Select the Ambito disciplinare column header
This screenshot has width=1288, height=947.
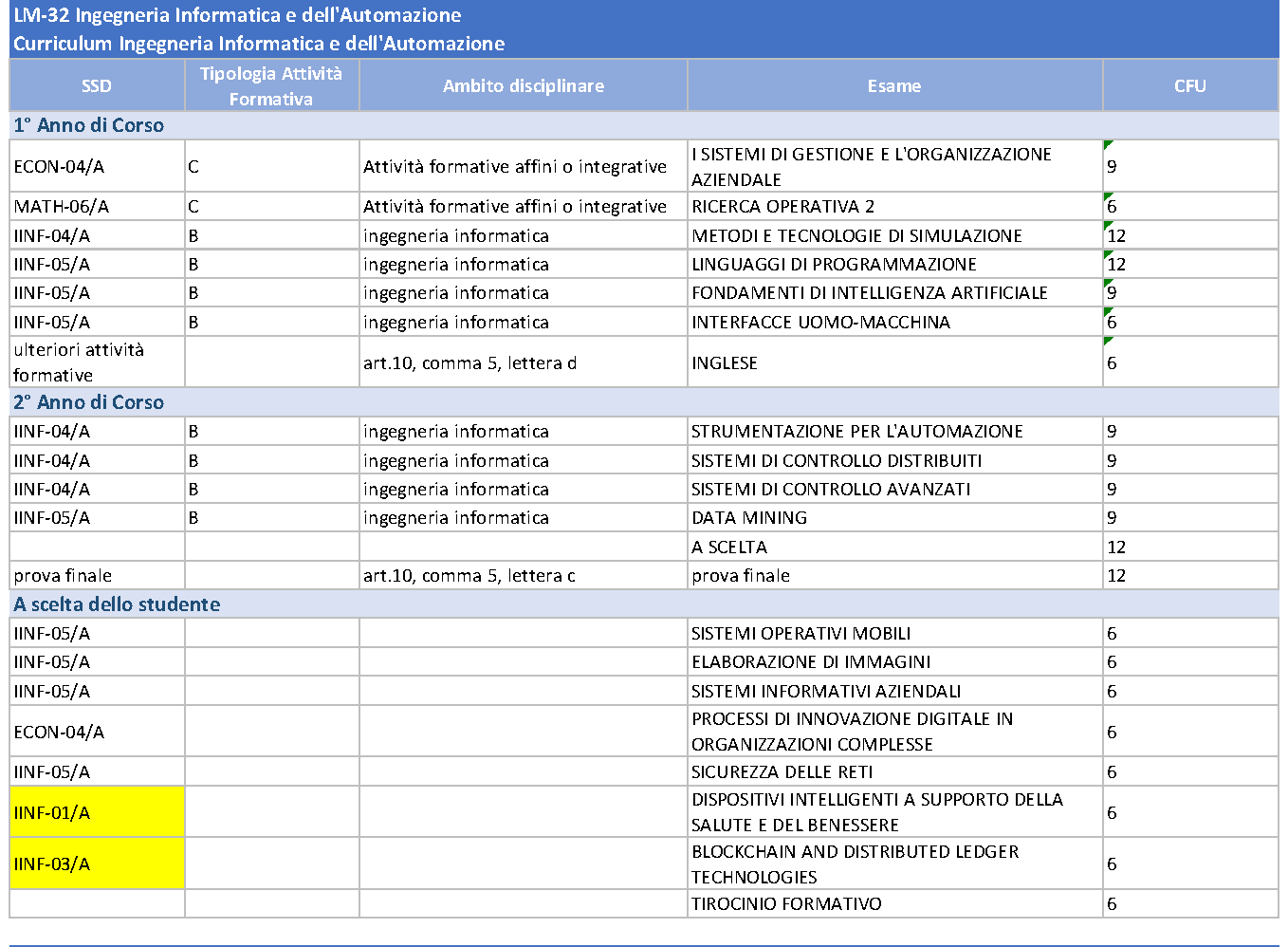524,85
